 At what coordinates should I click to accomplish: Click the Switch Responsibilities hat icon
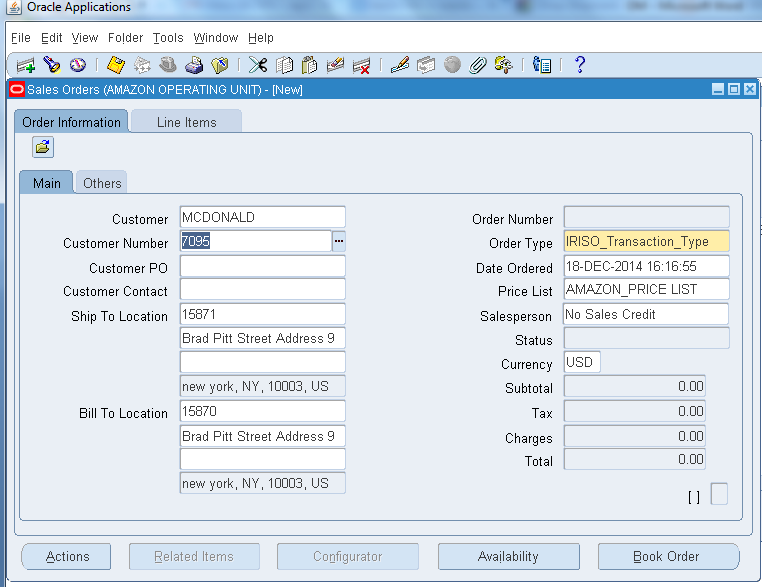(x=168, y=65)
